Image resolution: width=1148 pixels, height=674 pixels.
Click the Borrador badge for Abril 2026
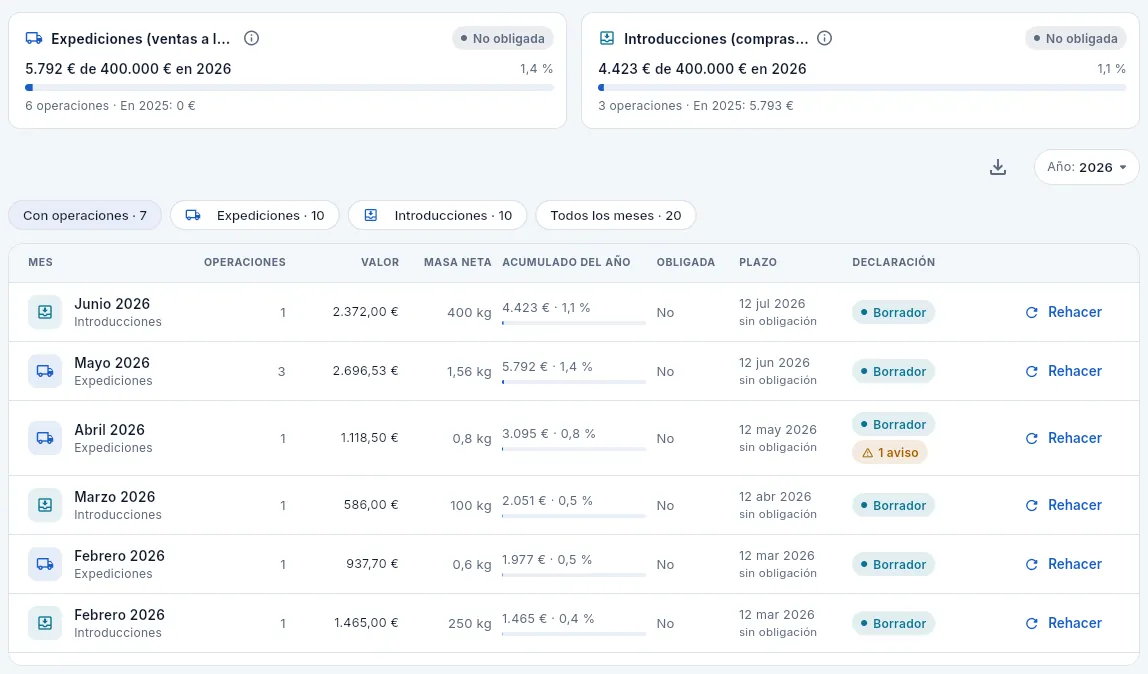click(x=893, y=424)
